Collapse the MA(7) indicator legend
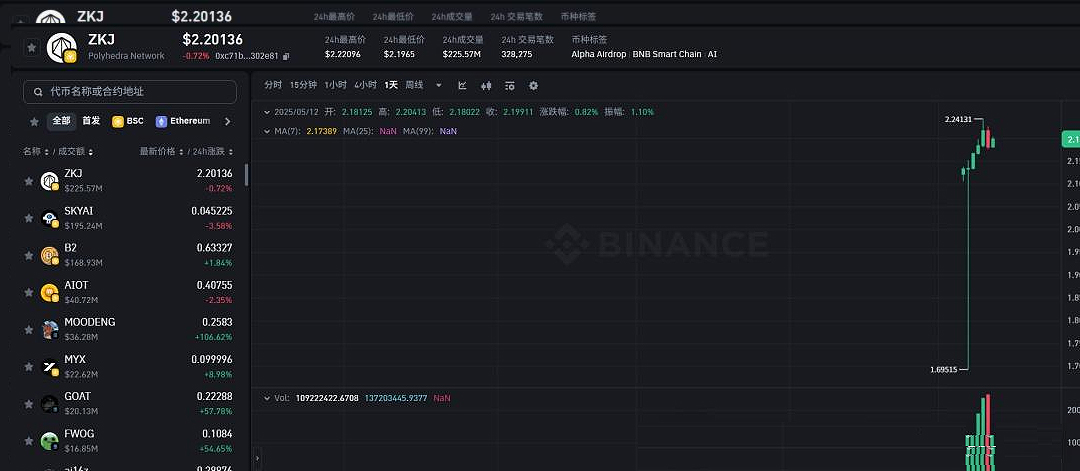 click(267, 131)
